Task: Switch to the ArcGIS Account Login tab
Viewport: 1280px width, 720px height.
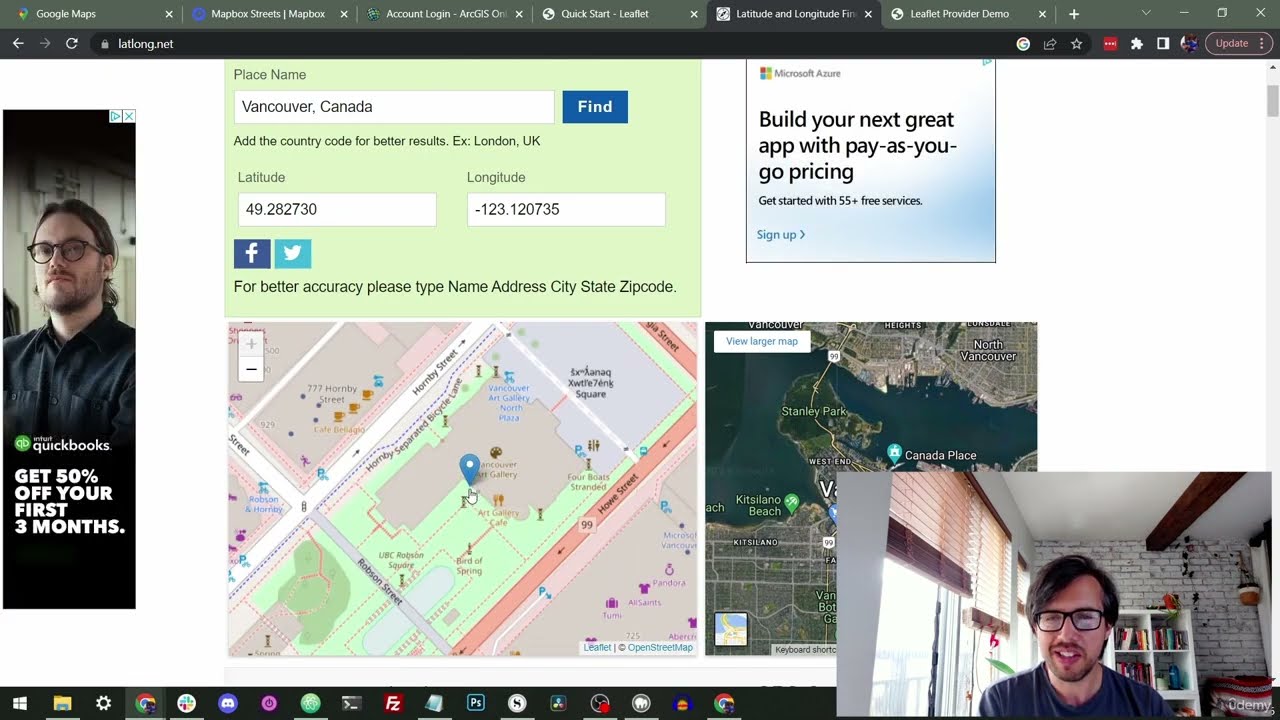Action: (x=445, y=14)
